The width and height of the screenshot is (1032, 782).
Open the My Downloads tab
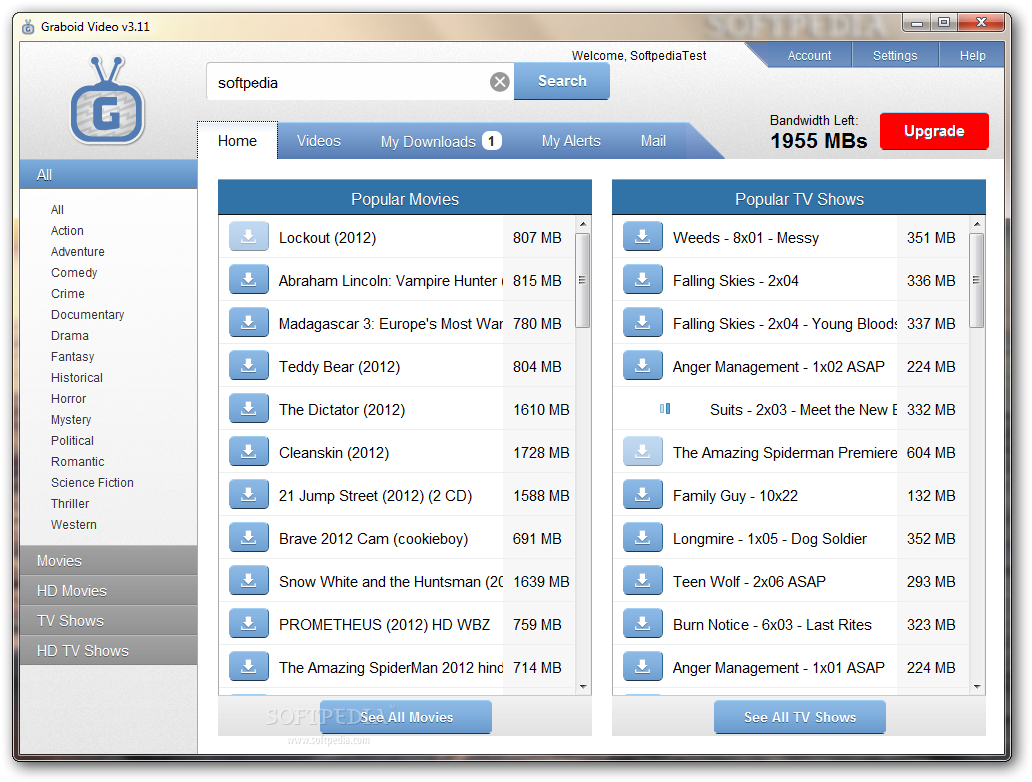point(430,140)
